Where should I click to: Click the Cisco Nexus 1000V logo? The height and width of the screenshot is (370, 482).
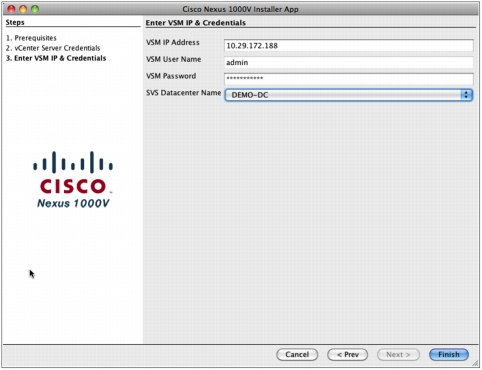pyautogui.click(x=73, y=180)
